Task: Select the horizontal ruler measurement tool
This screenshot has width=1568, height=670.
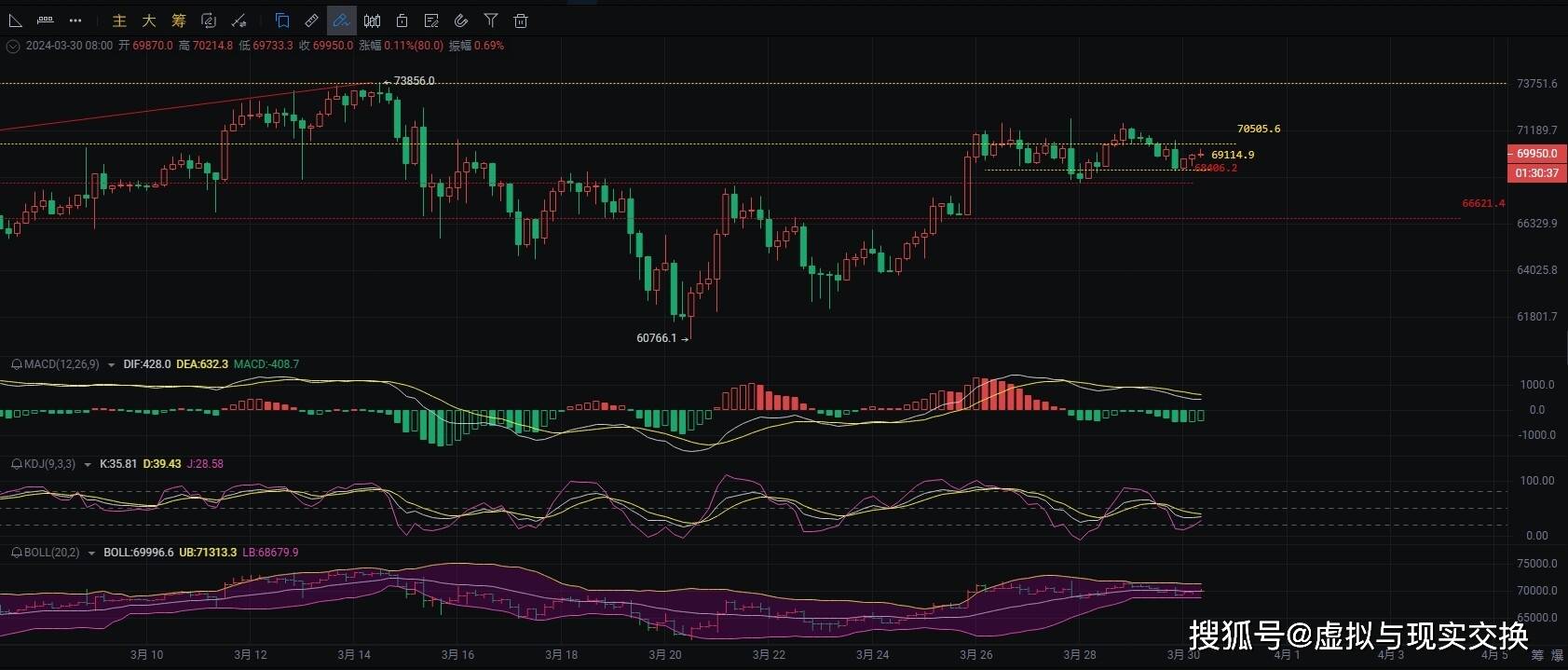Action: click(x=45, y=20)
